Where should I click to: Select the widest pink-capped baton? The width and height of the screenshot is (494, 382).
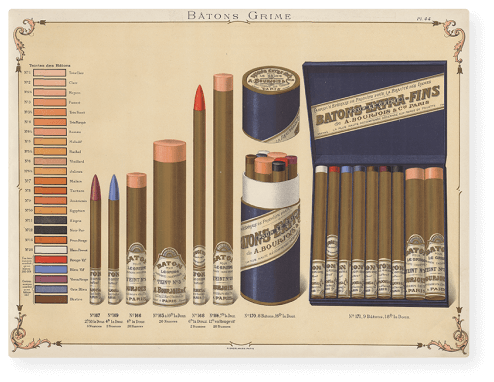169,223
